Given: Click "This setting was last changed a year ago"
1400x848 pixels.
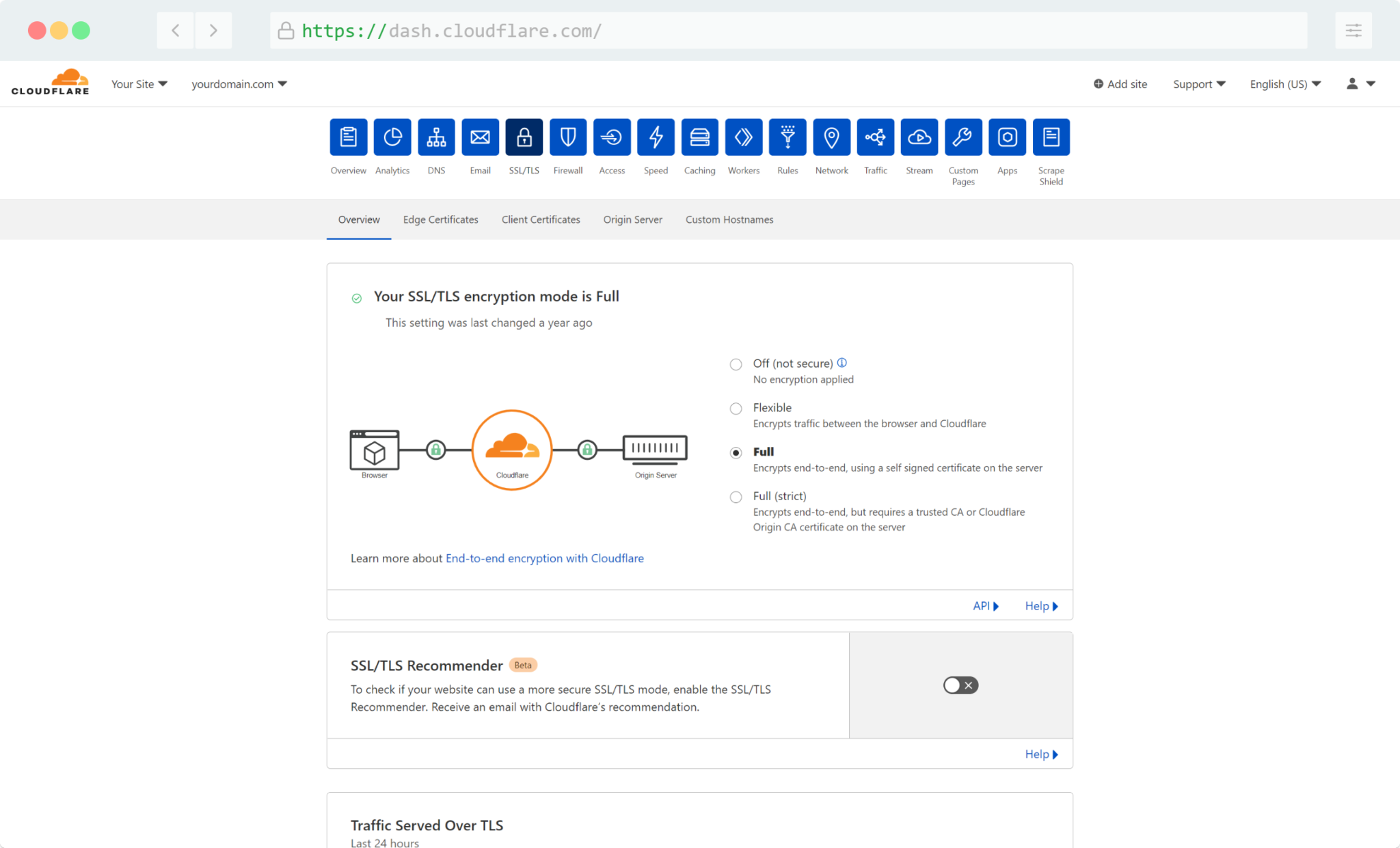Looking at the screenshot, I should [x=489, y=323].
